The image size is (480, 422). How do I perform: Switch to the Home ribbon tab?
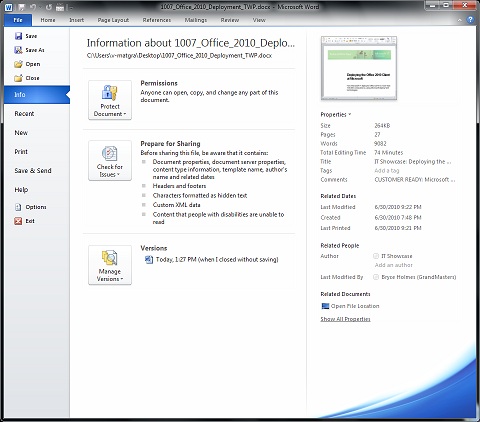(x=48, y=20)
